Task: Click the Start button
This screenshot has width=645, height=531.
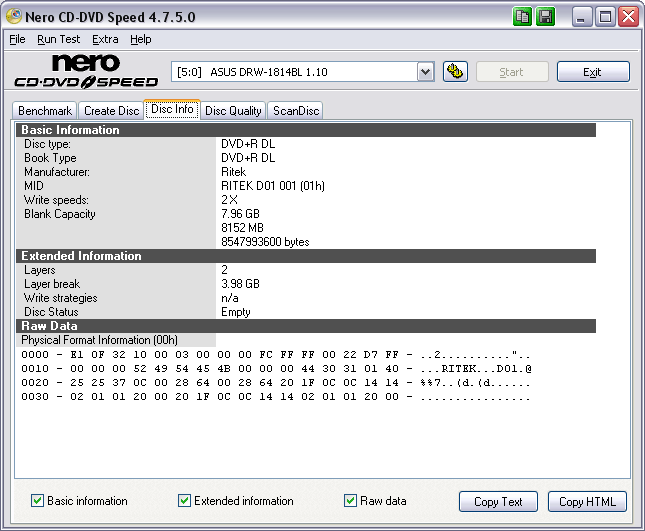Action: pyautogui.click(x=512, y=72)
